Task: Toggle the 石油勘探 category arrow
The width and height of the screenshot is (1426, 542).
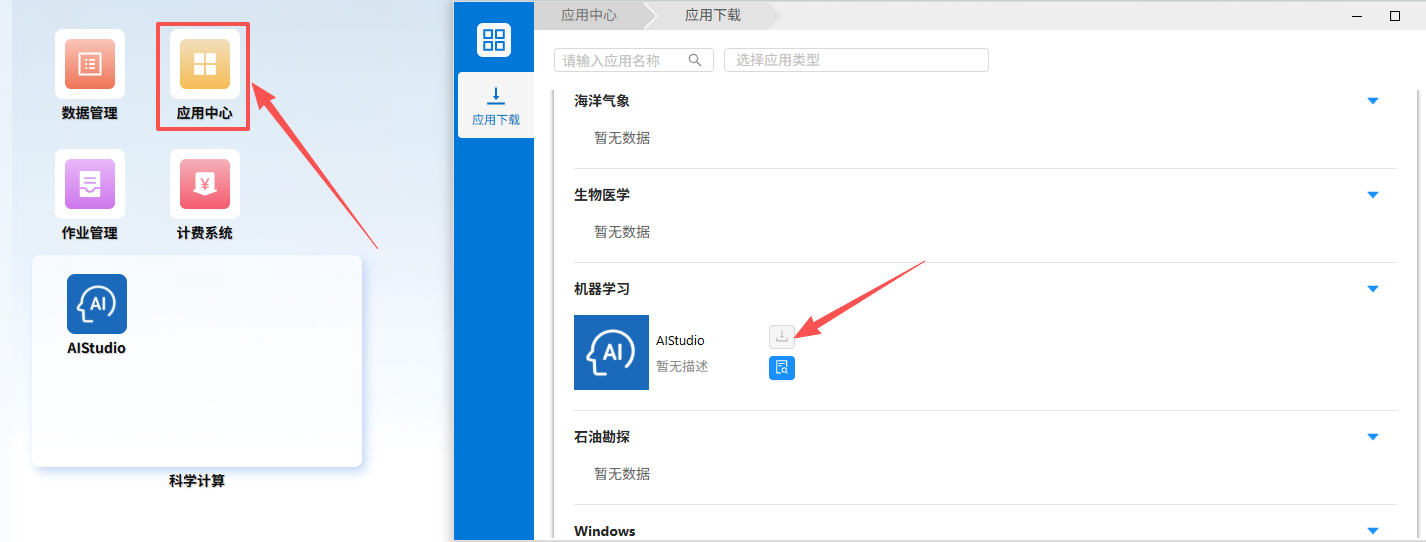Action: (x=1372, y=437)
